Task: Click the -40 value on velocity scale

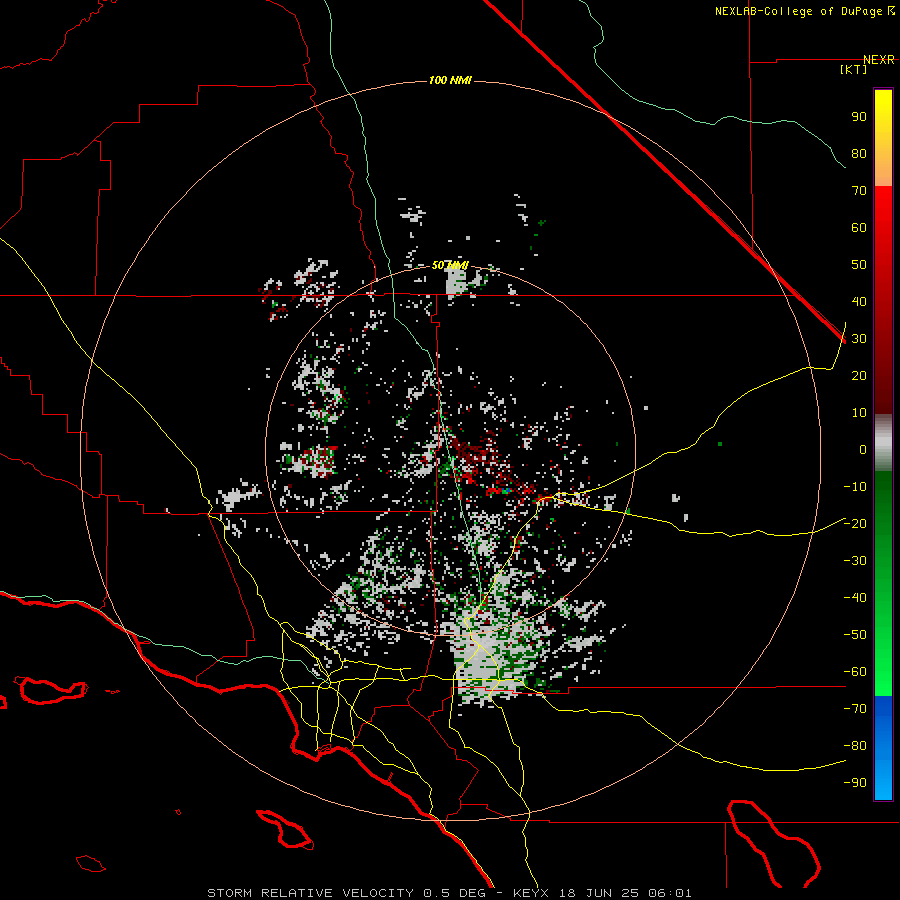Action: tap(855, 598)
